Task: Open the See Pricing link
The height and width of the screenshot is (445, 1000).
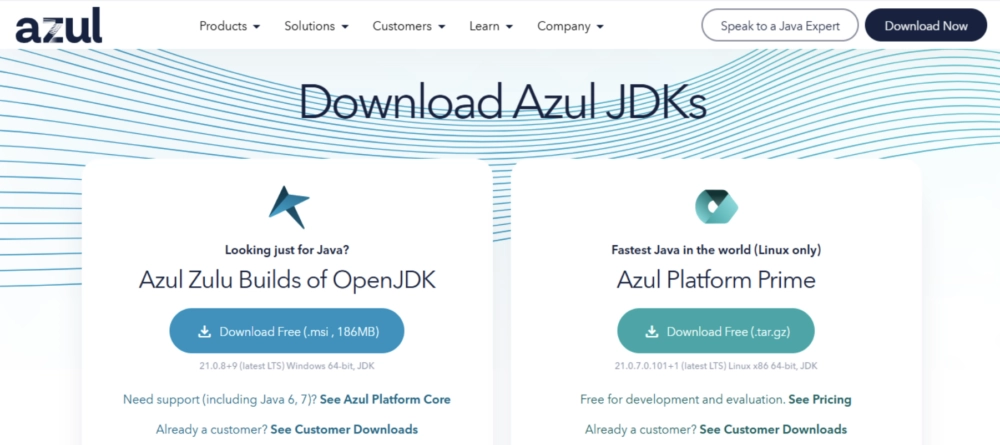Action: pos(820,400)
